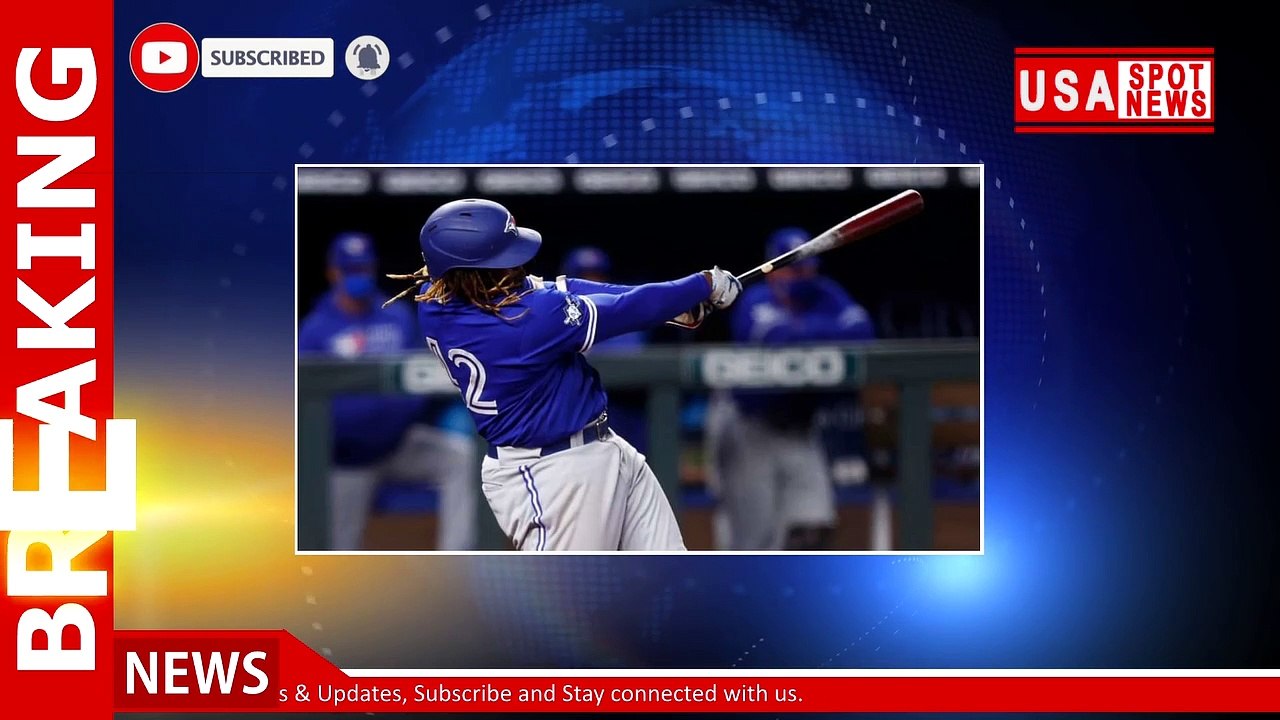Click ticker text 'Subscribe and Stay connected with us.'
This screenshot has height=720, width=1280.
(x=608, y=693)
